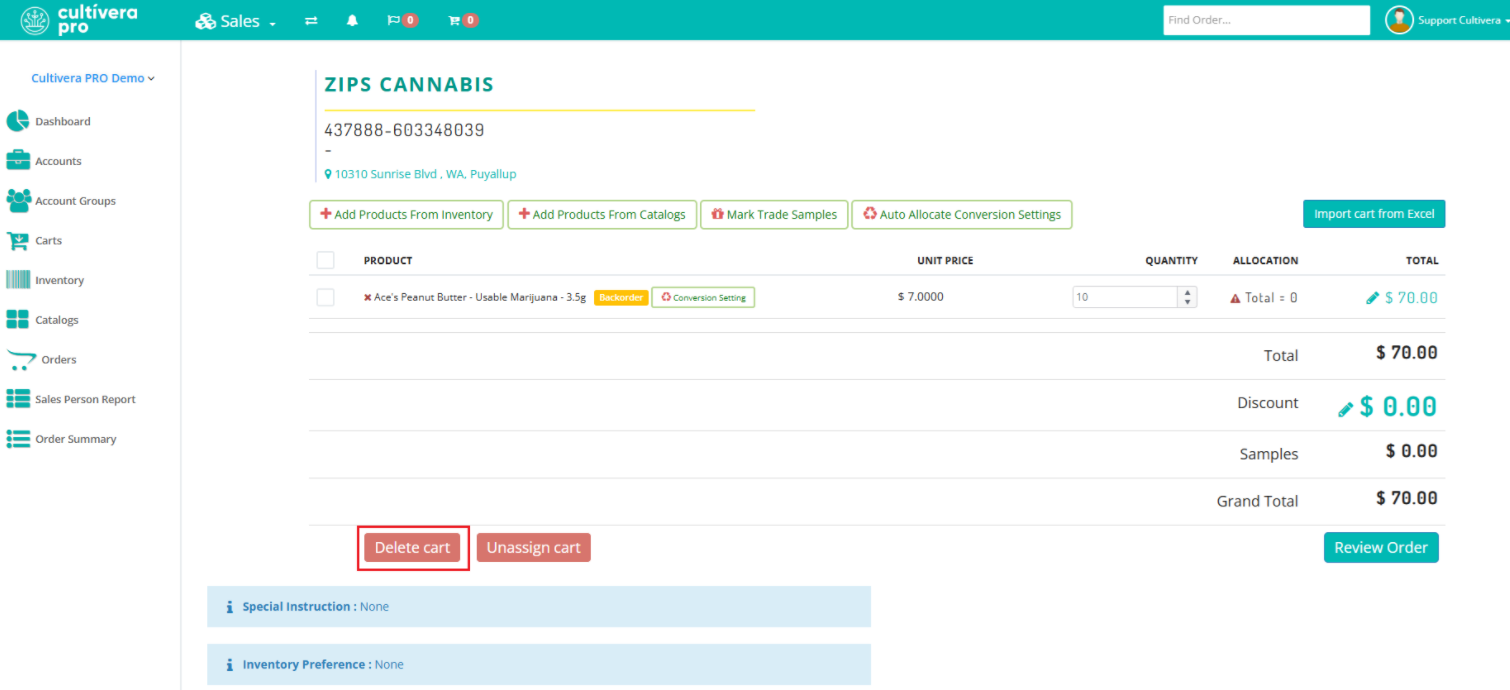Click the Discount amount $ 0.00
The height and width of the screenshot is (690, 1510).
1398,406
